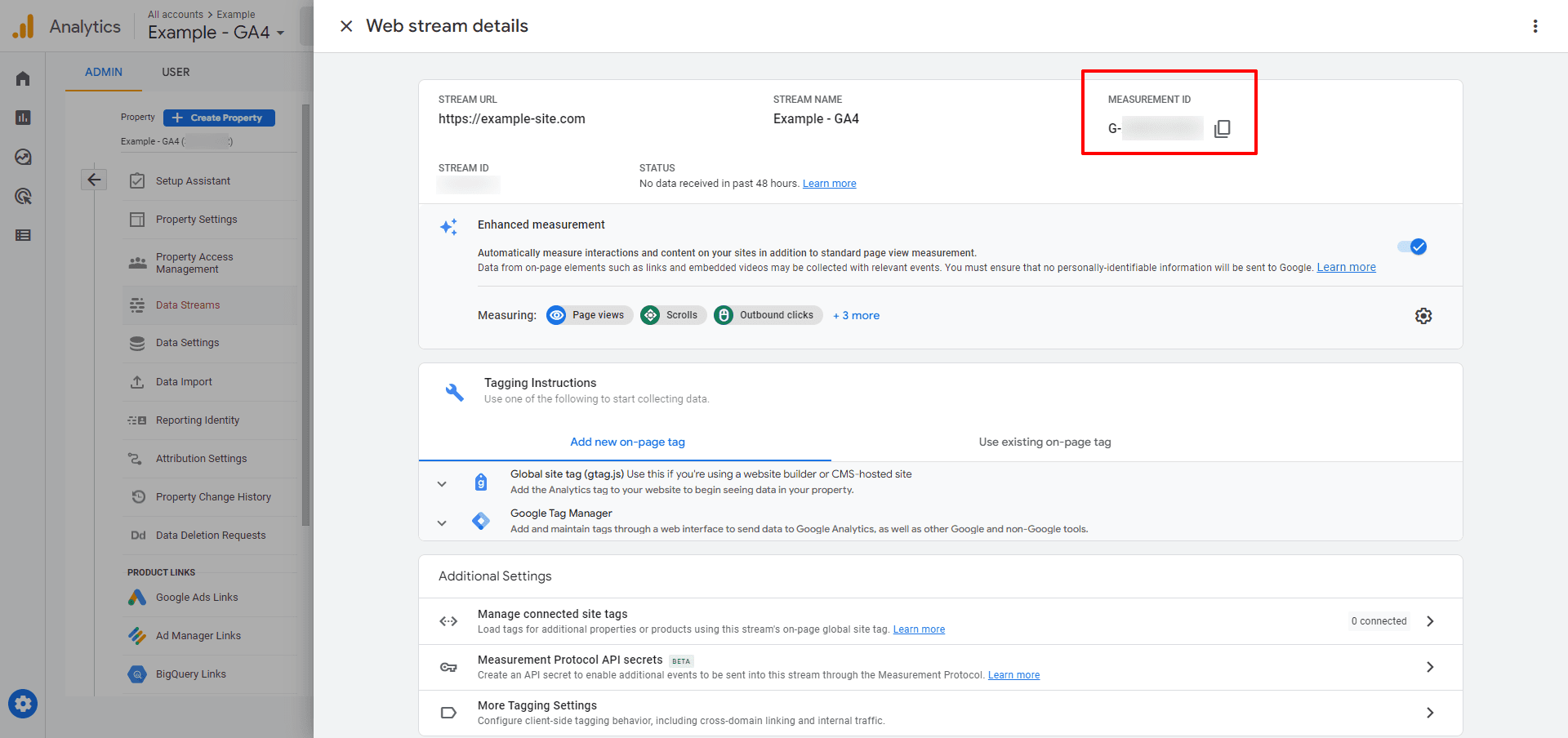Open Manage connected site tags chevron
Viewport: 1568px width, 738px height.
pyautogui.click(x=1430, y=621)
